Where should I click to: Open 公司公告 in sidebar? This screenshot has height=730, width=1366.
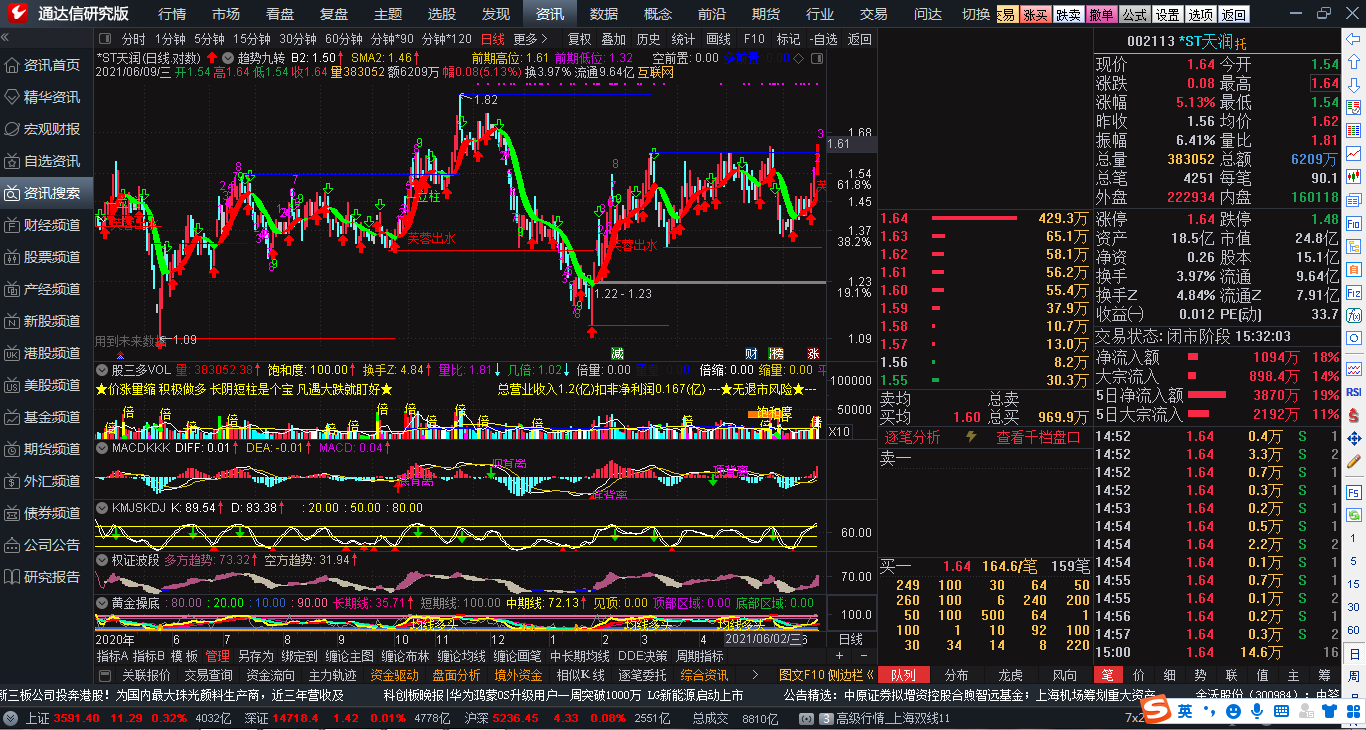click(x=46, y=545)
